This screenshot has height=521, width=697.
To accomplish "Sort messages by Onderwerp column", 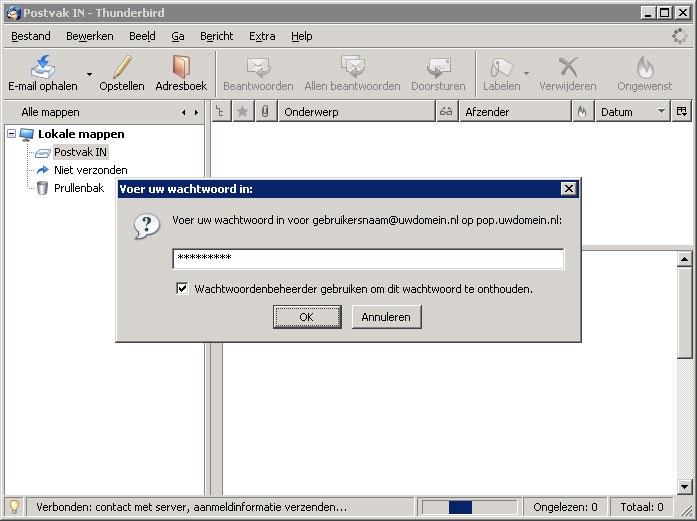I will (357, 112).
